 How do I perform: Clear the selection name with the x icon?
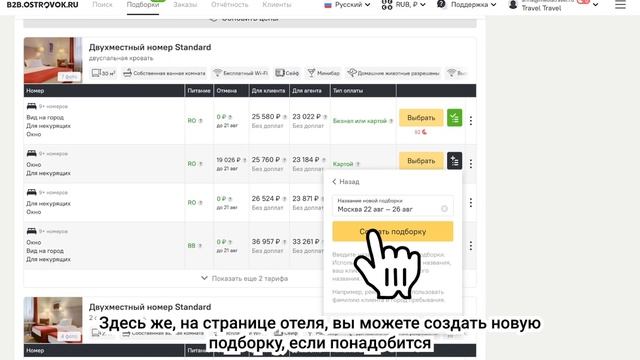[x=444, y=209]
